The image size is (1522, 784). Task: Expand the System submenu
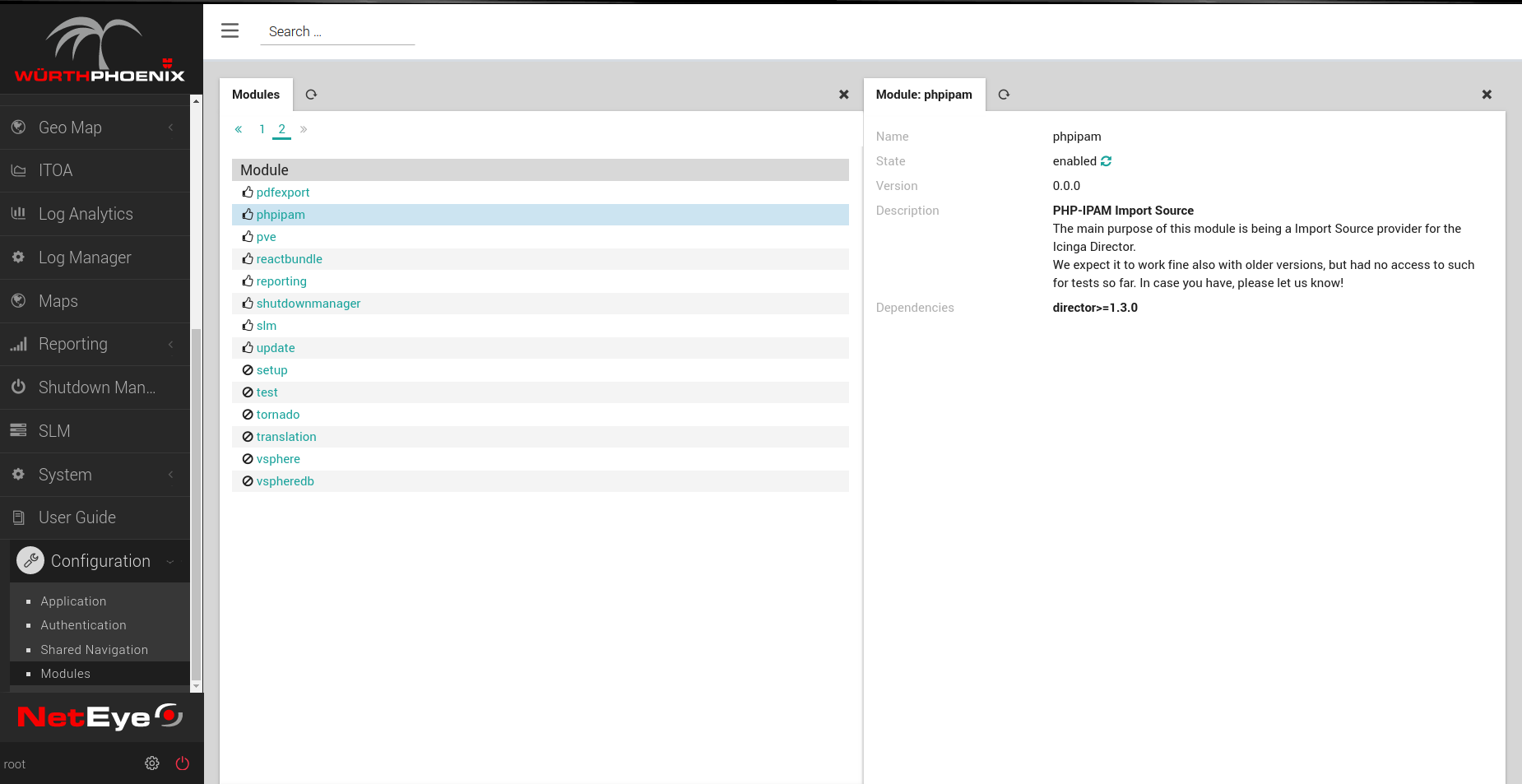click(170, 475)
